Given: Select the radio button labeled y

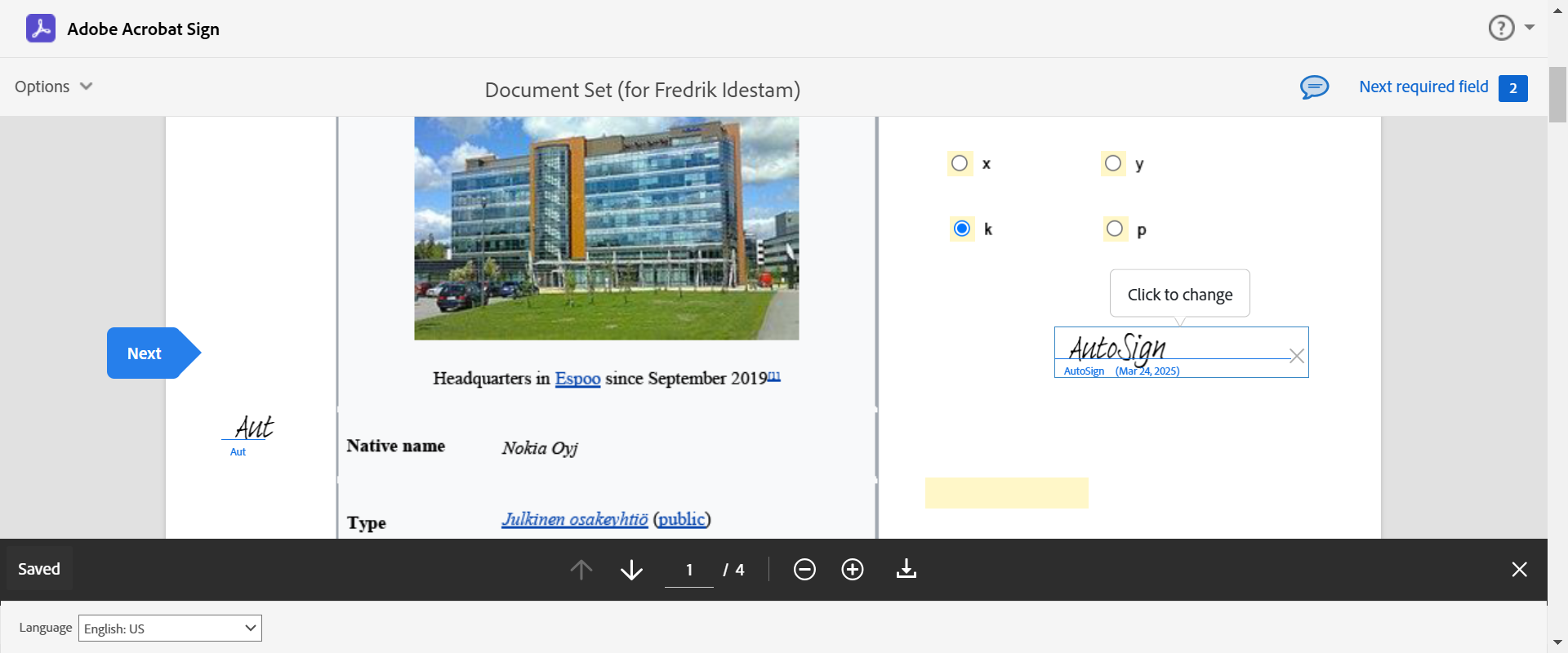Looking at the screenshot, I should 1113,163.
